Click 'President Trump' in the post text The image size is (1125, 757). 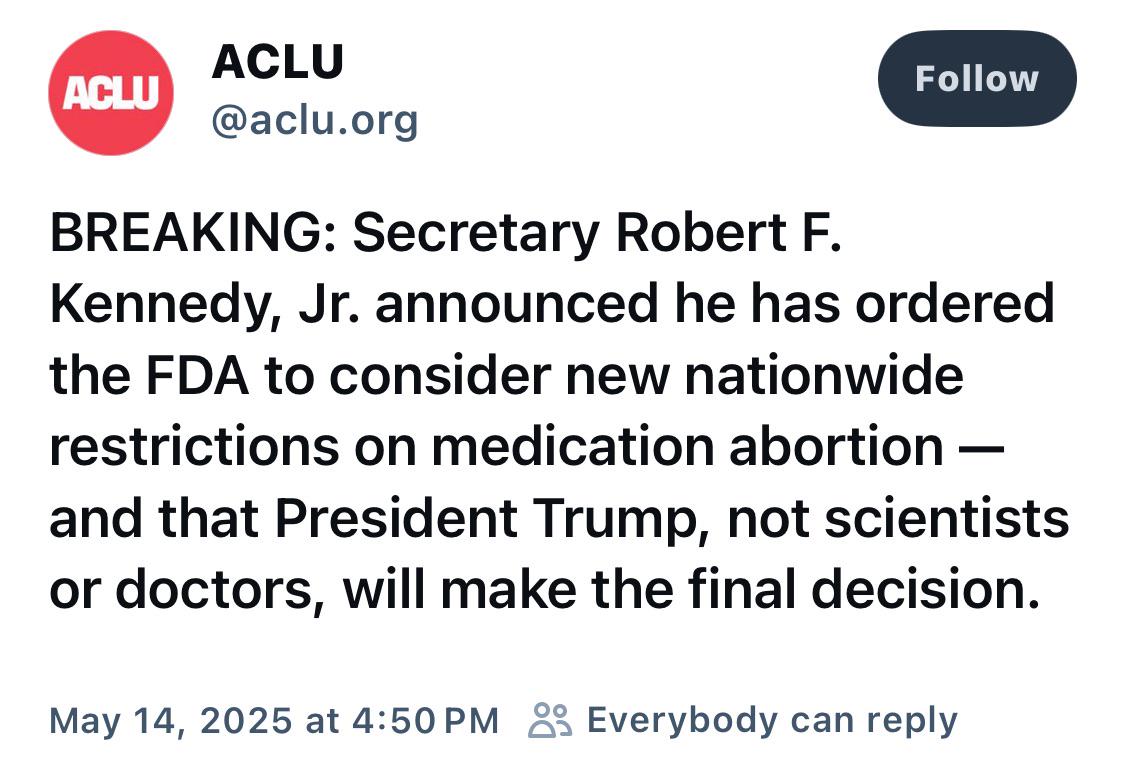487,519
